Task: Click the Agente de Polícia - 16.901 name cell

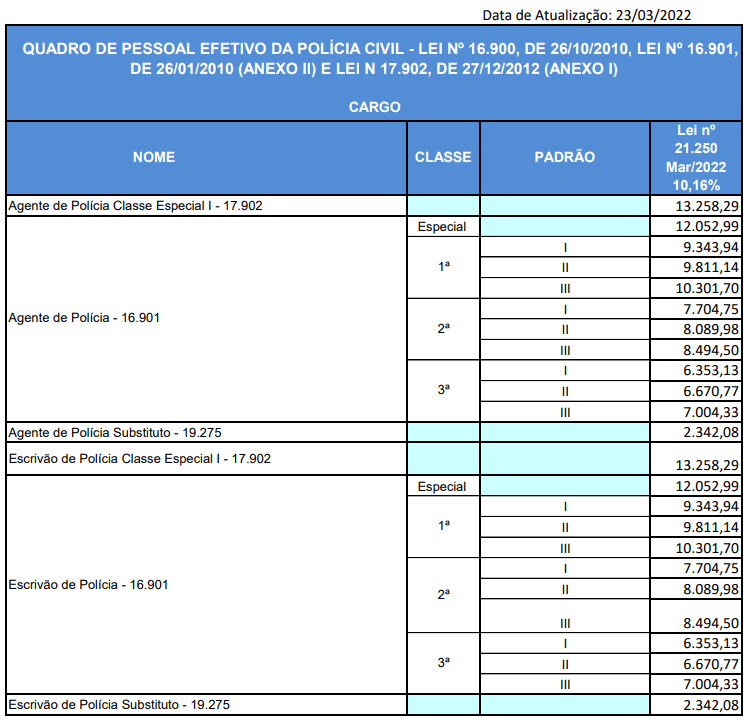Action: (x=84, y=318)
